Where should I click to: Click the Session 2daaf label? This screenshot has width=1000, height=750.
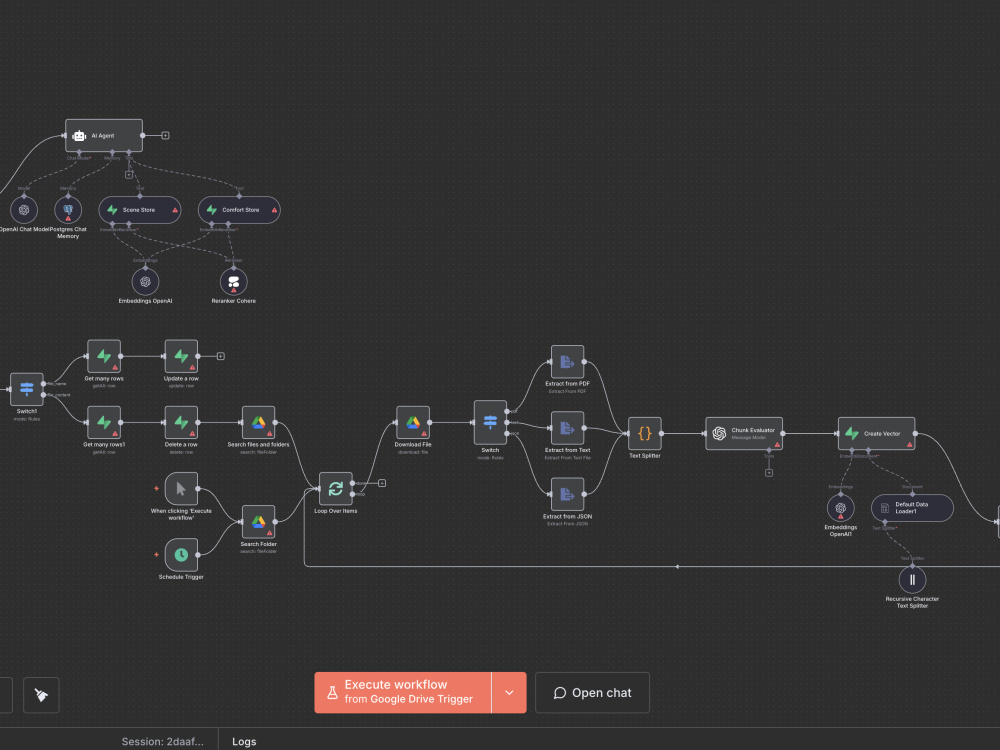tap(163, 741)
